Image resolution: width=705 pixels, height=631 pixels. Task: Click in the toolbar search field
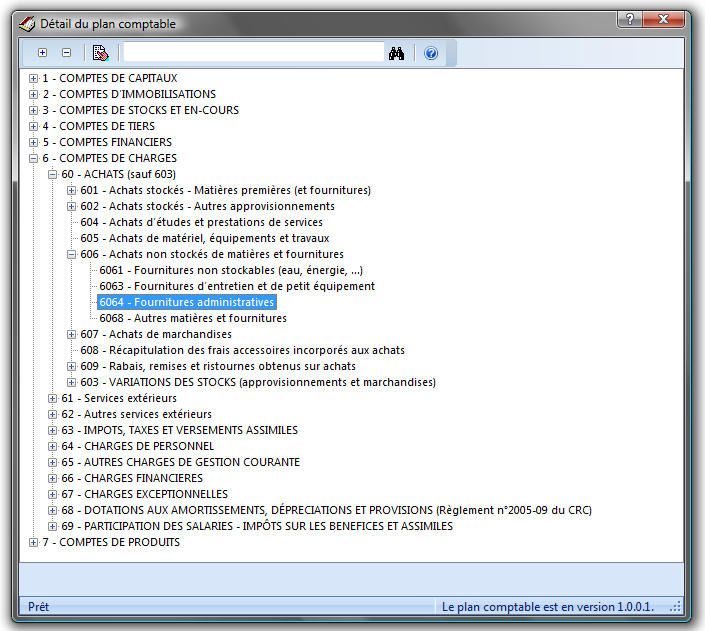253,53
